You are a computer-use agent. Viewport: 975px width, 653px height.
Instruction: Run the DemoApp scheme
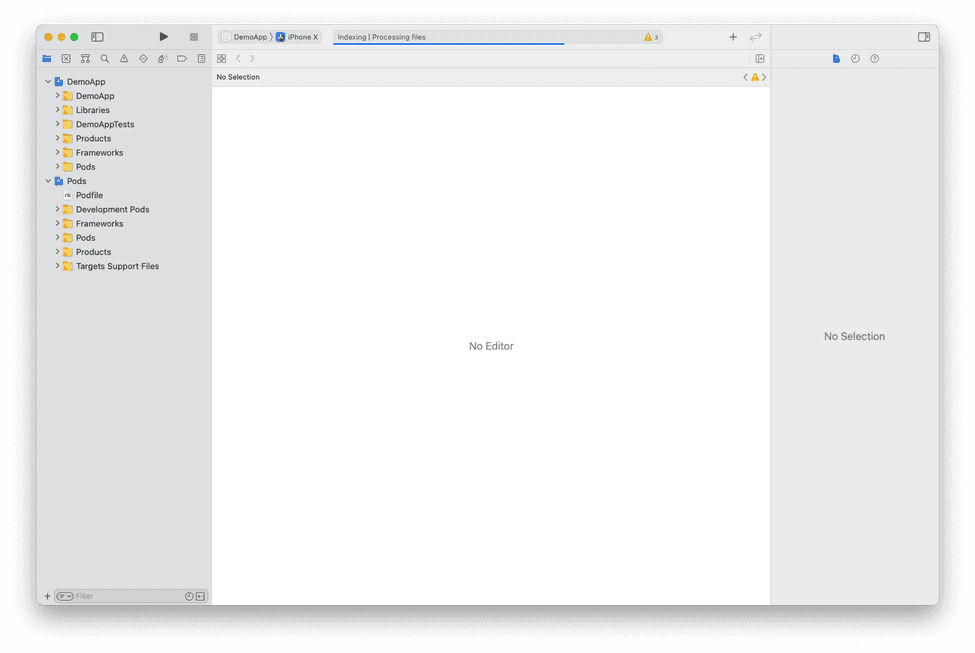click(163, 36)
